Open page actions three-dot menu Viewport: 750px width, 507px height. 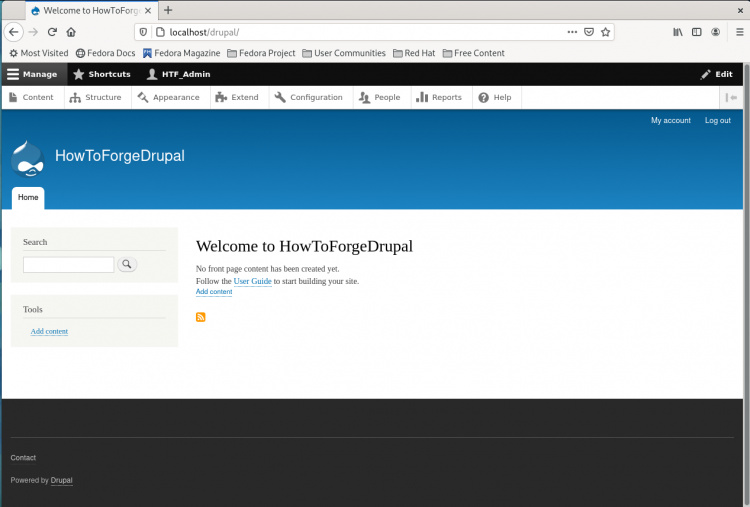[x=572, y=32]
